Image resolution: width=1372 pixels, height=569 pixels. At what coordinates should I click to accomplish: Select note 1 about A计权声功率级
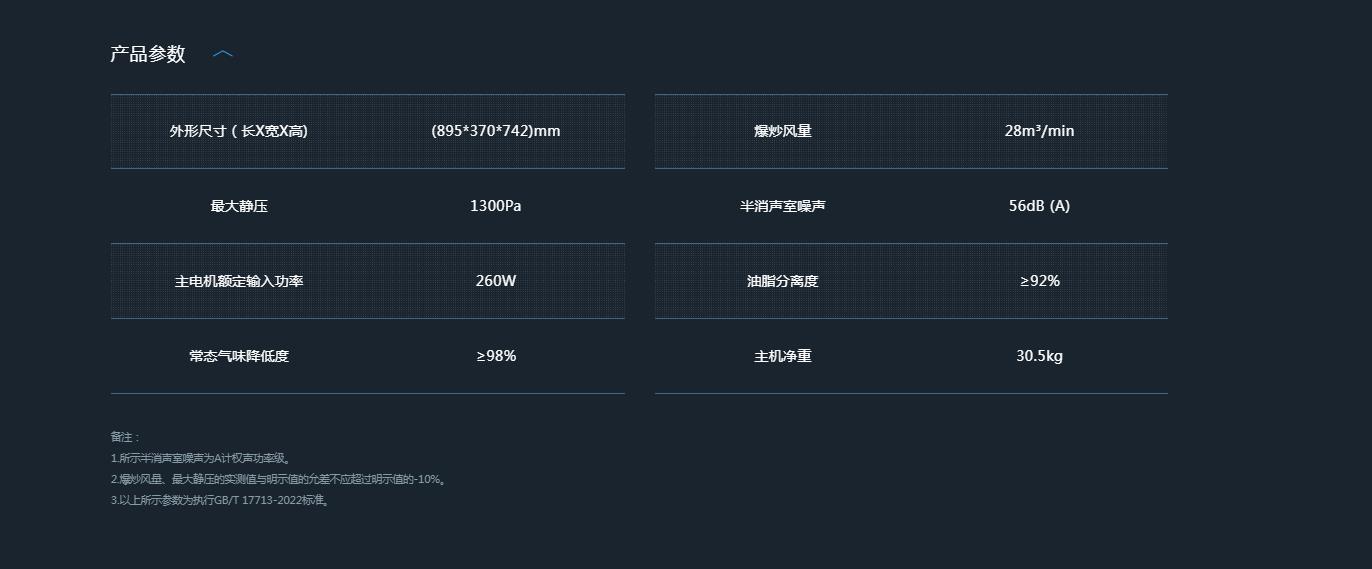(x=201, y=458)
